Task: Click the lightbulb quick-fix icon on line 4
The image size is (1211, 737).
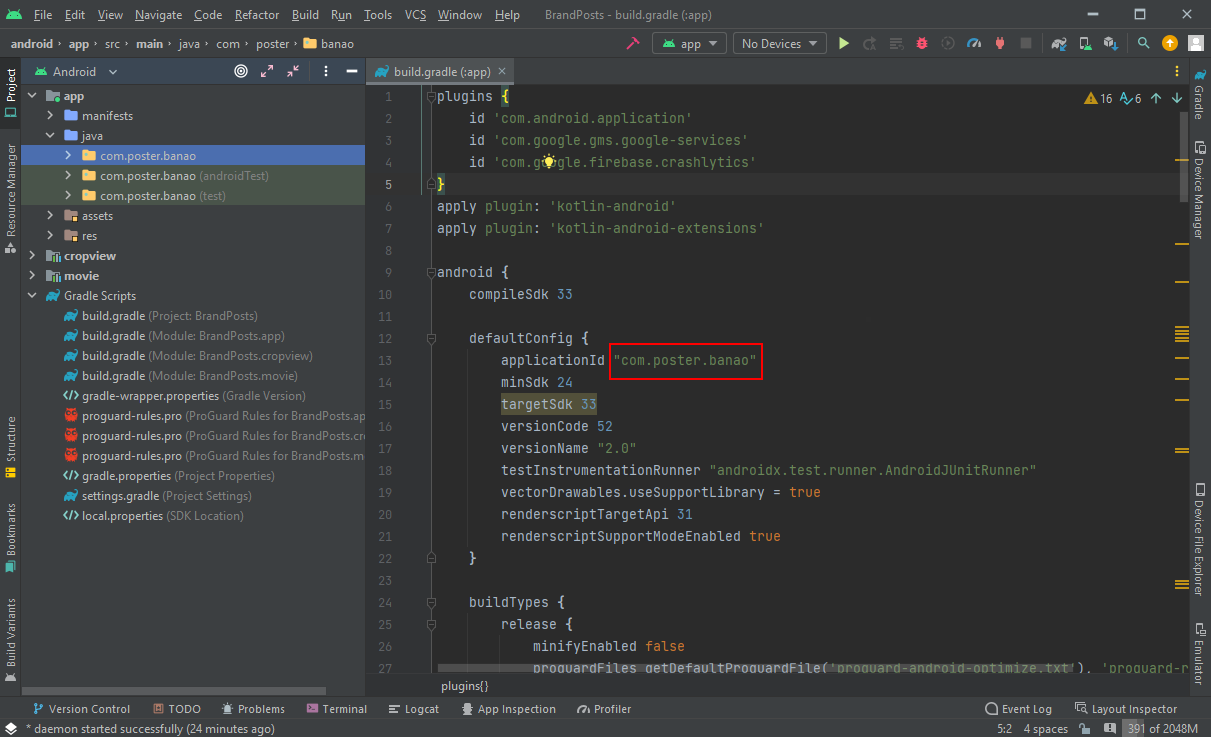Action: point(548,161)
